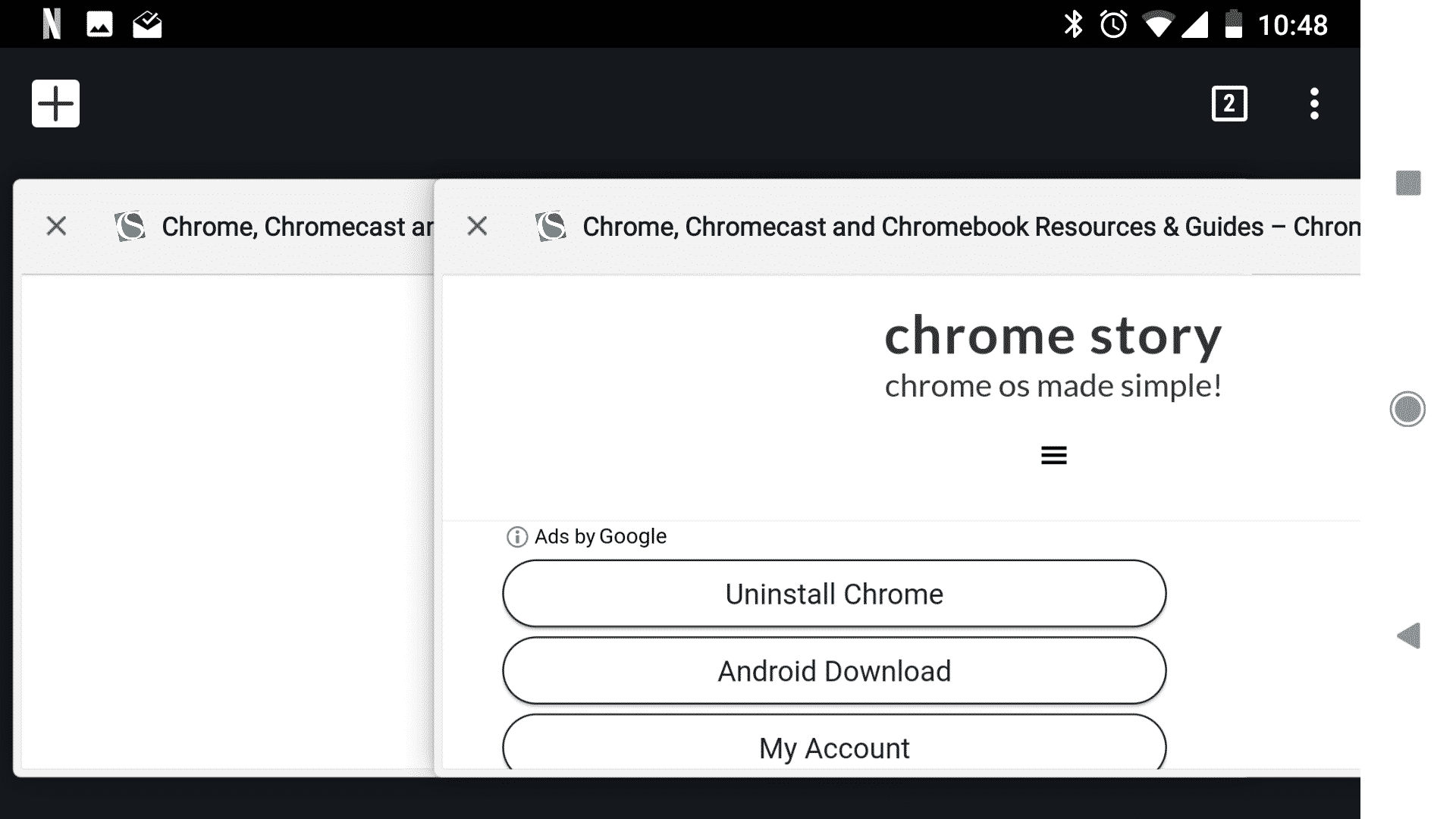Click the left tab's Chrome Story favicon
Viewport: 1456px width, 819px height.
(x=130, y=226)
